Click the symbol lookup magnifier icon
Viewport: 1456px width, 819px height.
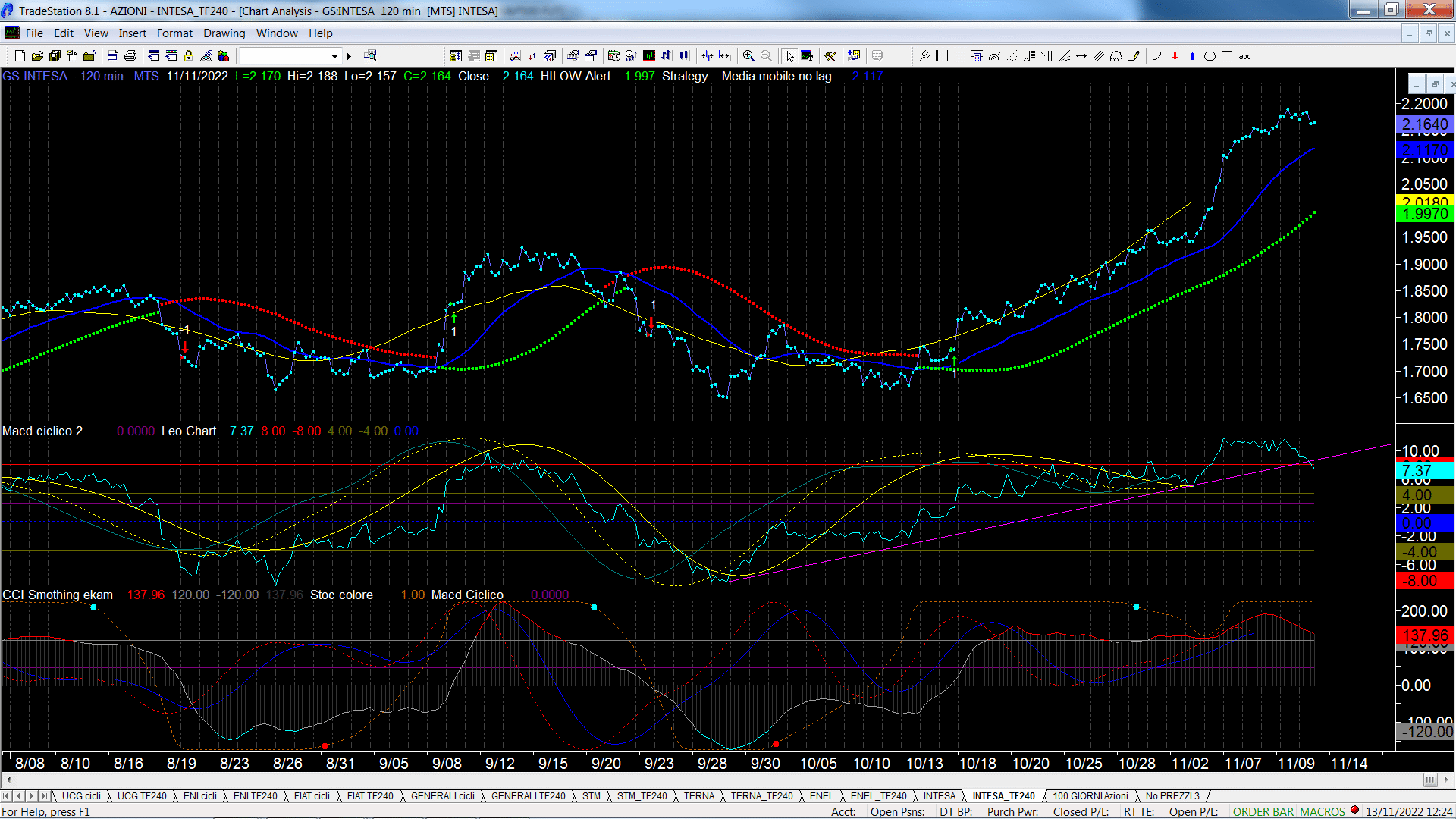[x=370, y=55]
